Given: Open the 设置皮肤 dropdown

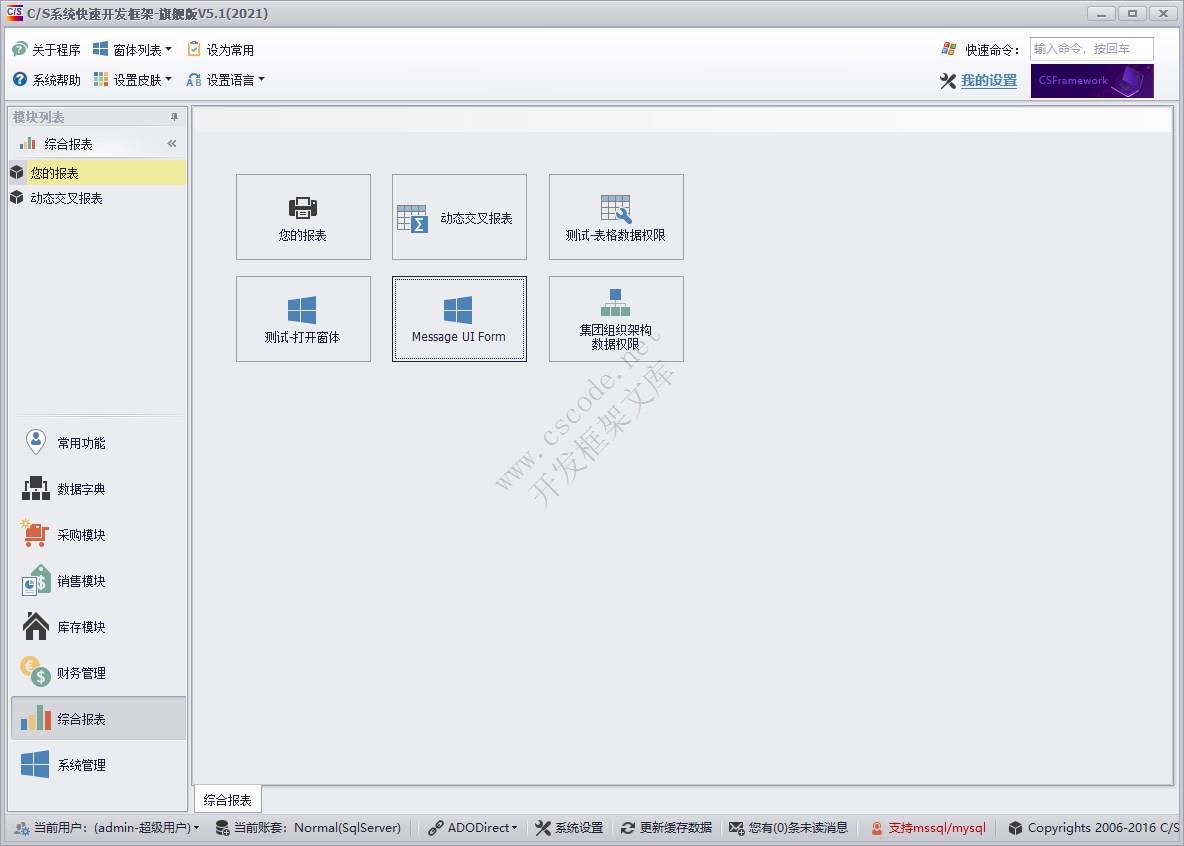Looking at the screenshot, I should pos(133,80).
